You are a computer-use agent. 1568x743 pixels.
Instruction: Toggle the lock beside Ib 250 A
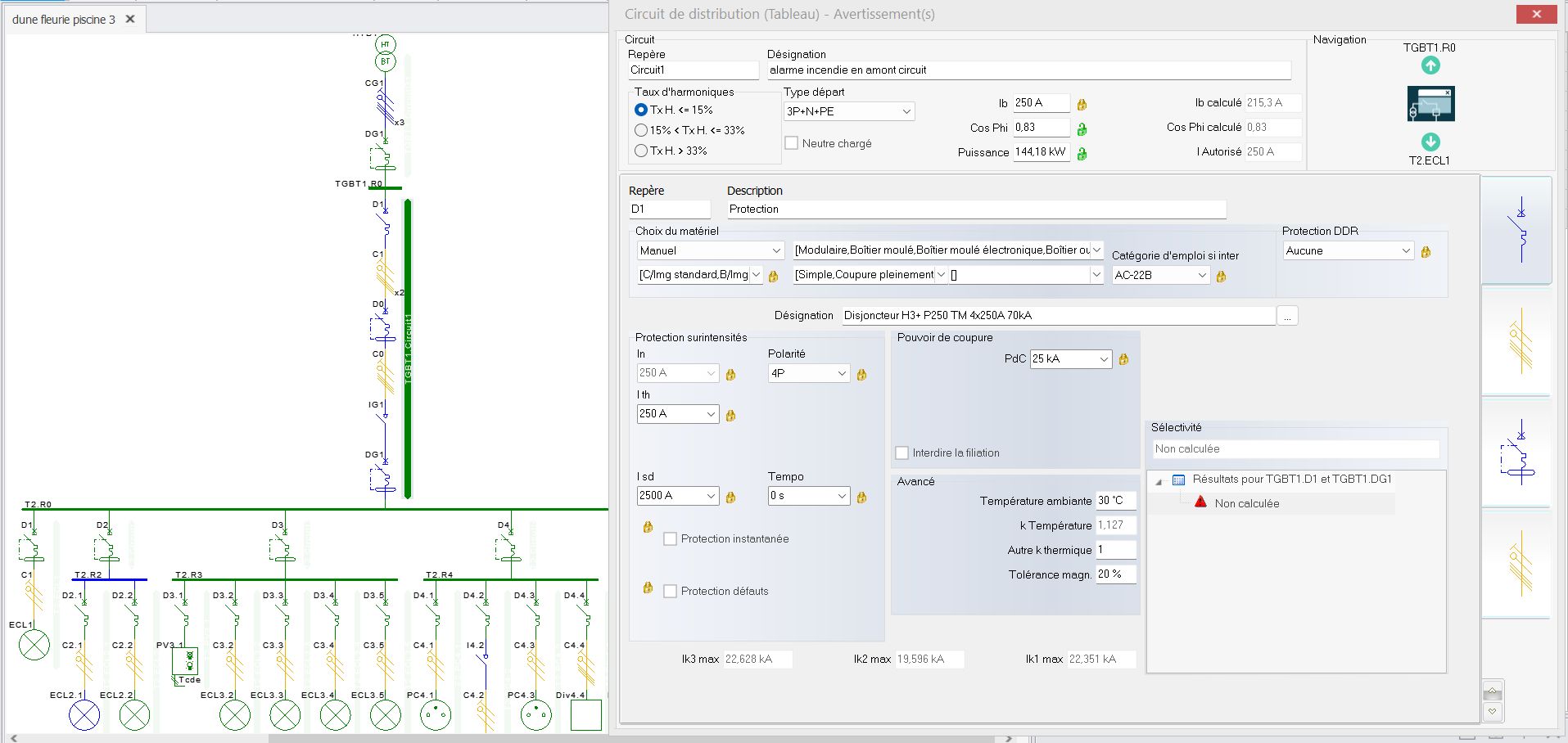coord(1082,105)
